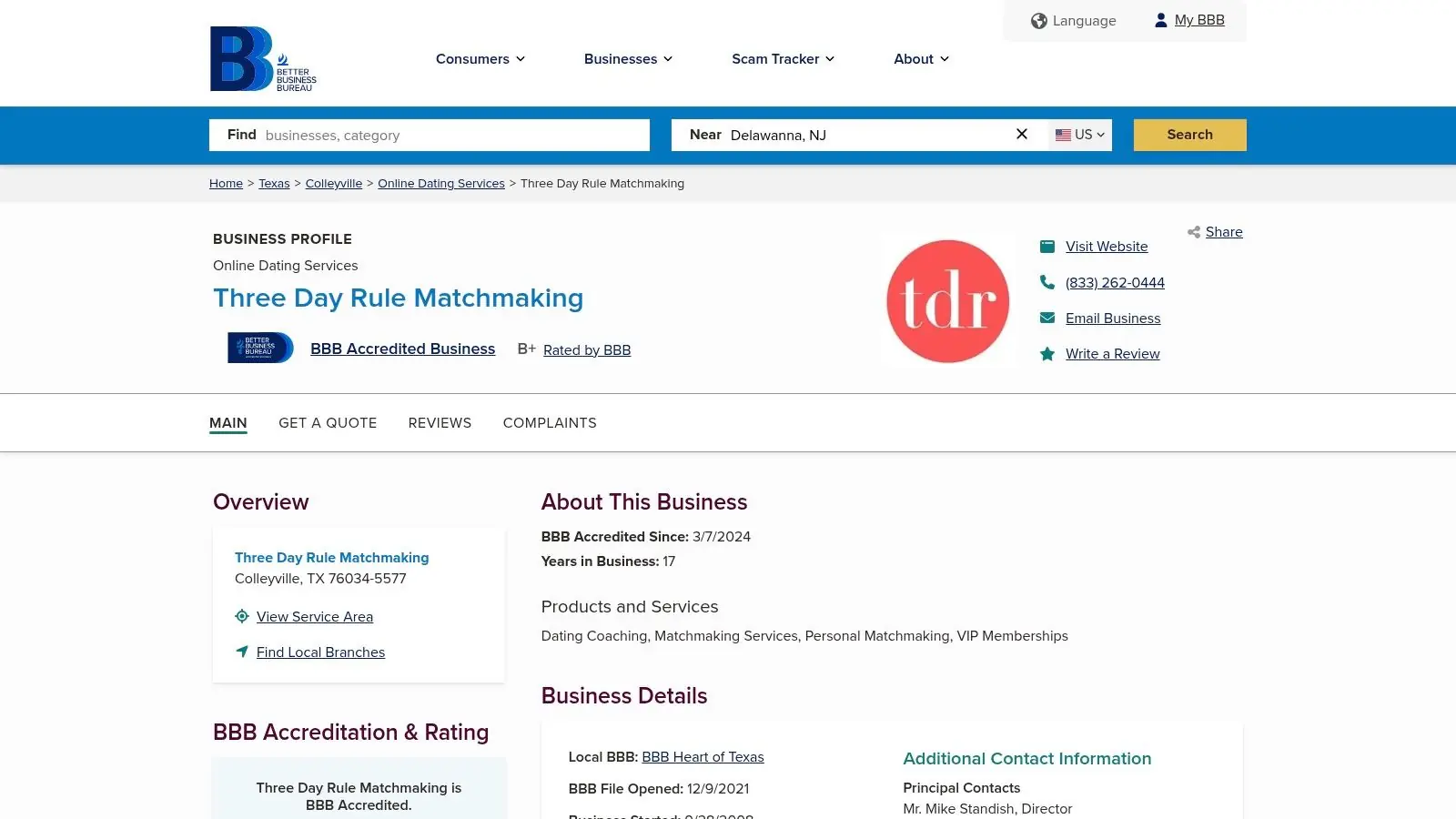
Task: Click the tdr business logo
Action: click(x=947, y=301)
